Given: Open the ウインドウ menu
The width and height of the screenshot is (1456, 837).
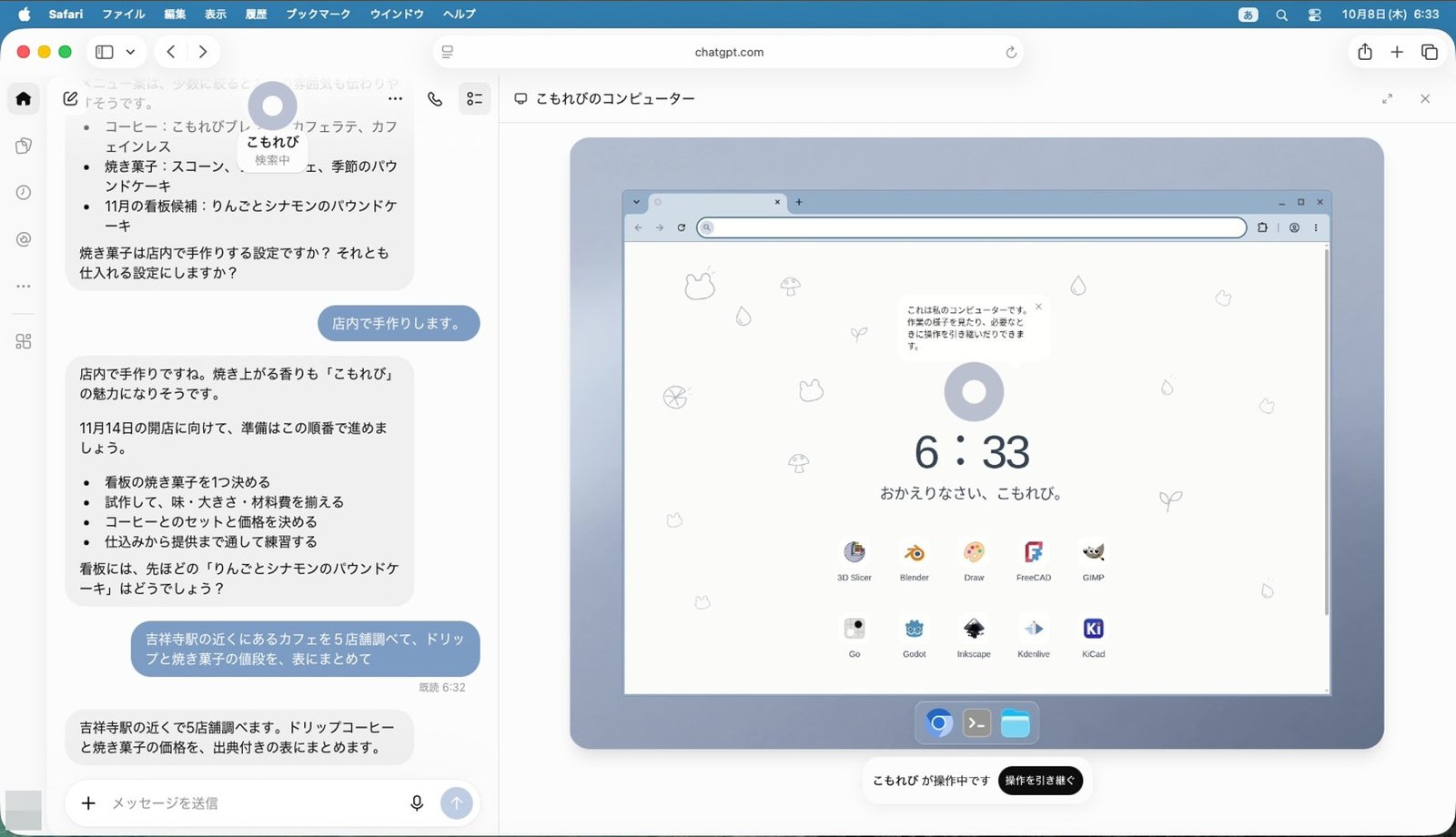Looking at the screenshot, I should tap(397, 14).
